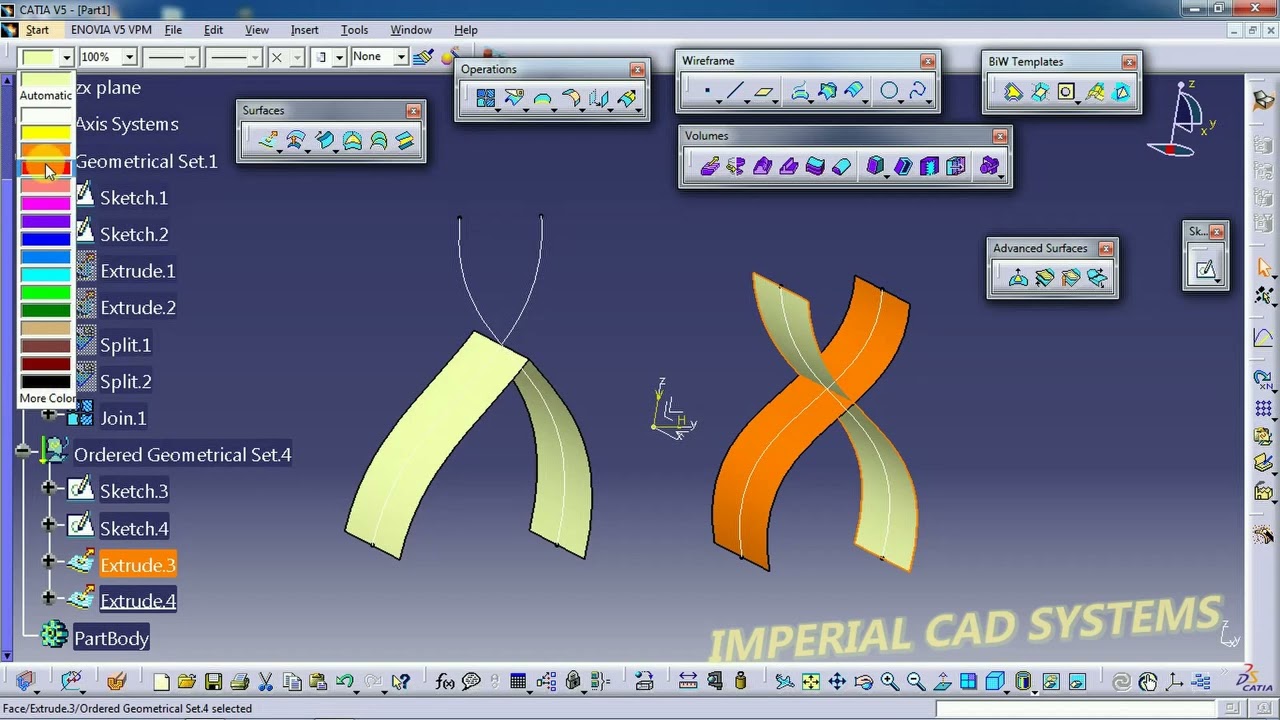Click the Join tool in Operations toolbar
1280x720 pixels.
click(x=486, y=98)
